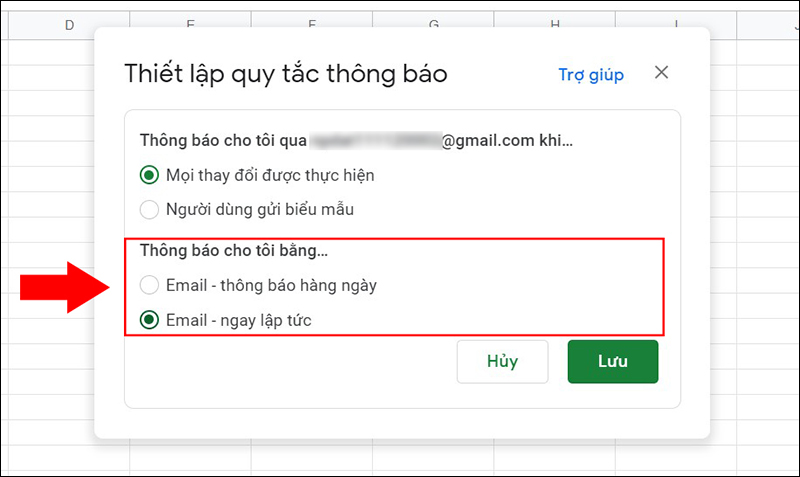This screenshot has width=800, height=477.
Task: Close the notification rules dialog with X
Action: click(x=661, y=73)
